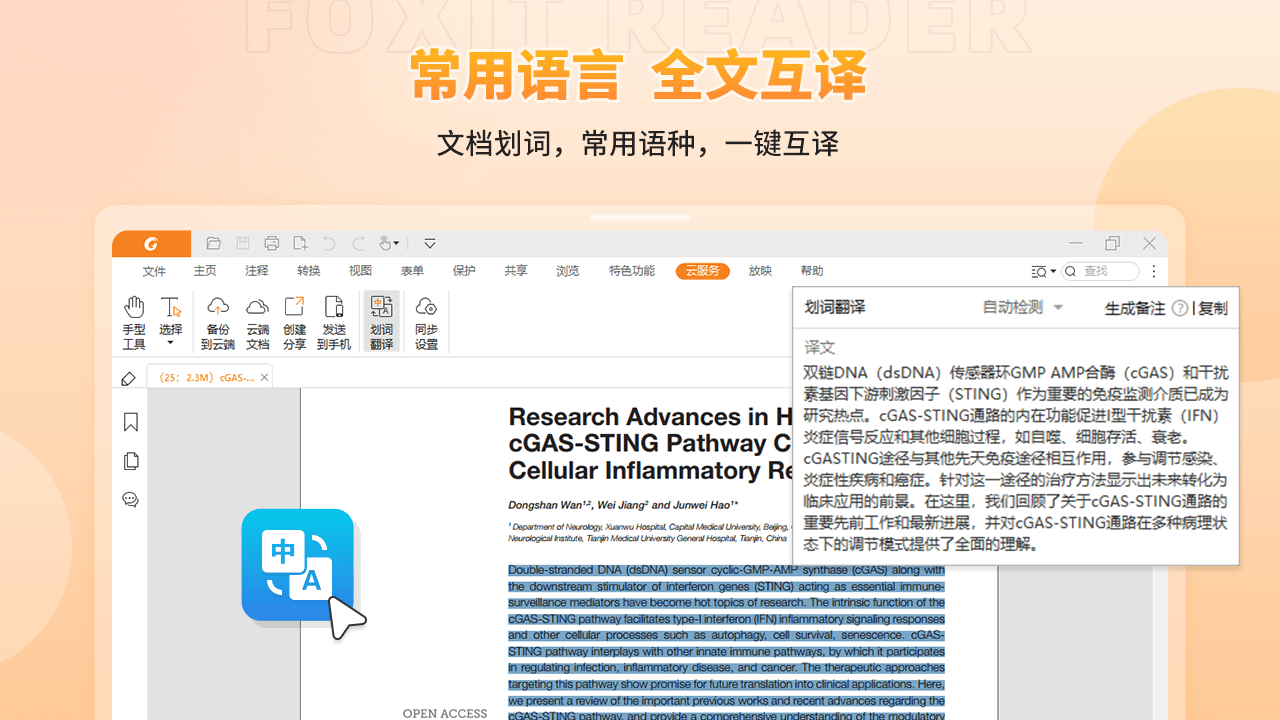Open the comments panel in left sidebar
Image resolution: width=1280 pixels, height=720 pixels.
[131, 499]
